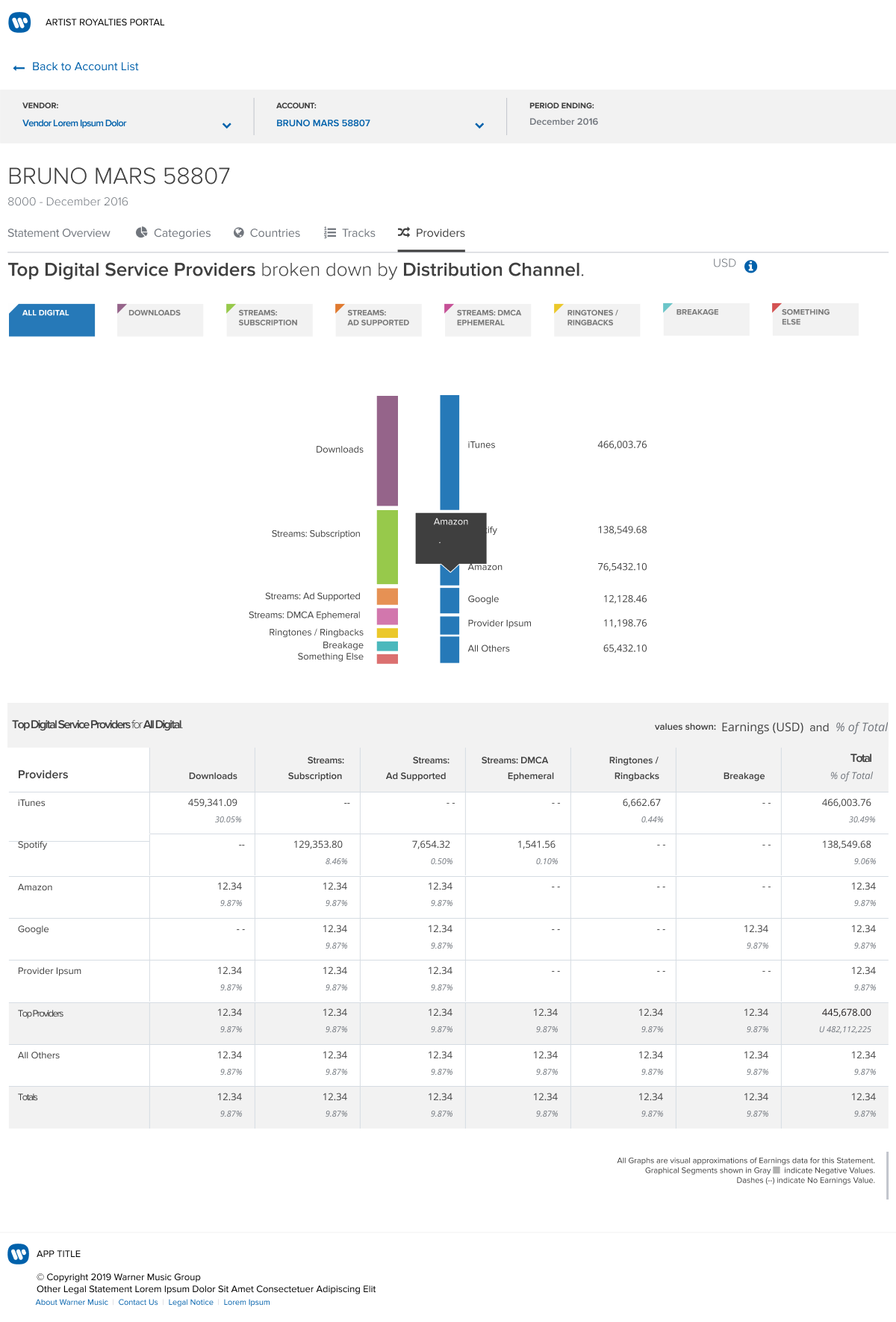Click the Google label in chart
The height and width of the screenshot is (1322, 896).
483,599
